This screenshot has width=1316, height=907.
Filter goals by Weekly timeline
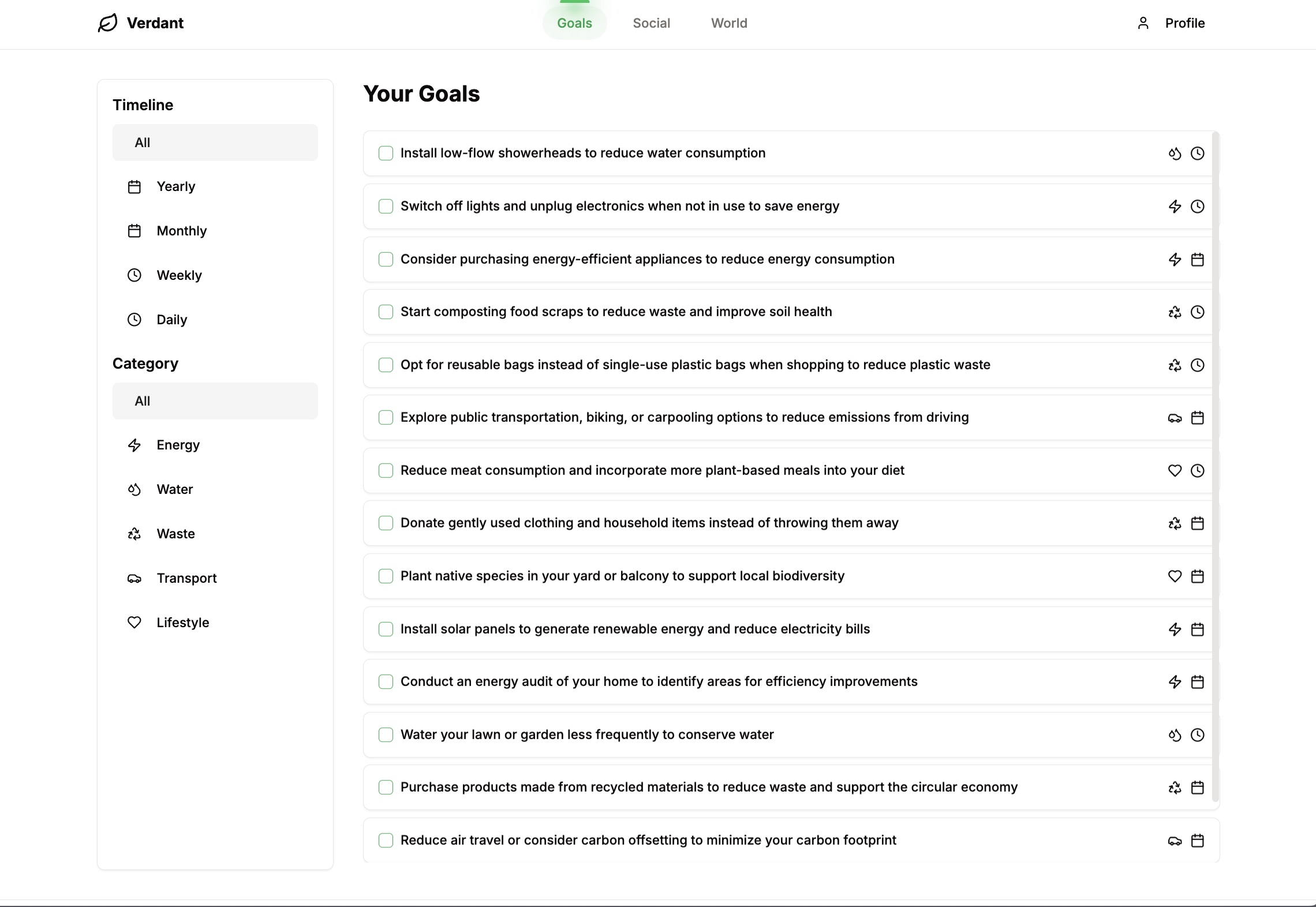[x=179, y=275]
